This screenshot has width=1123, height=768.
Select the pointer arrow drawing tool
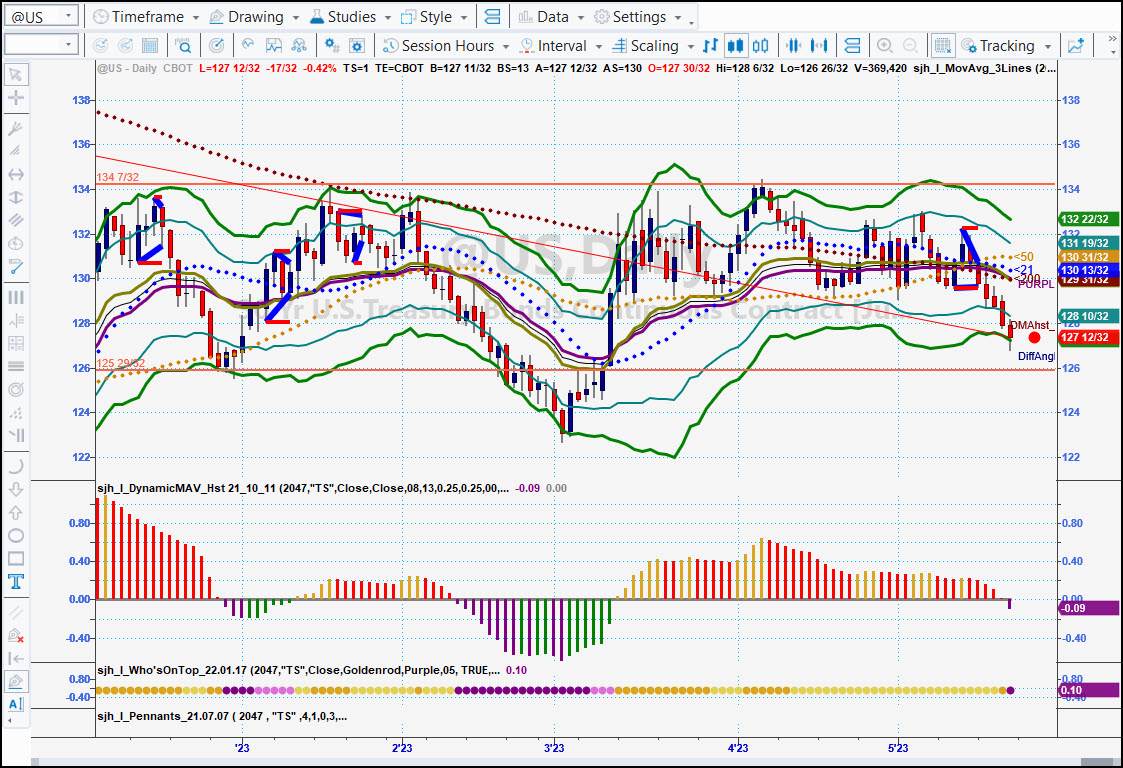coord(16,75)
